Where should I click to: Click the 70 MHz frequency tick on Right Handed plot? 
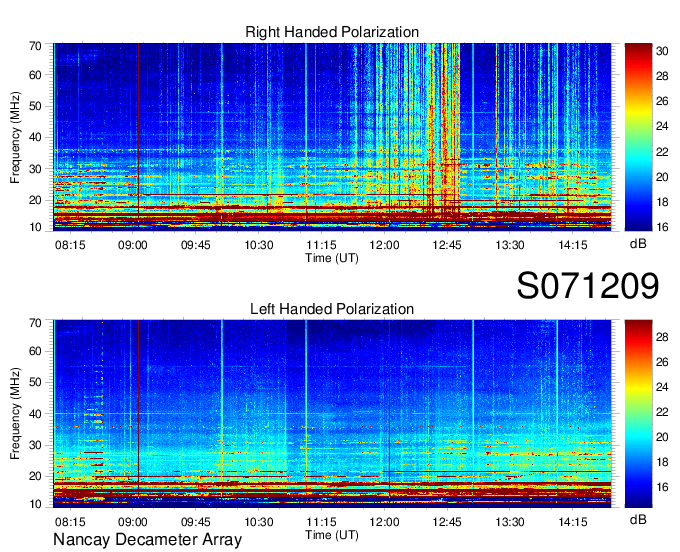pos(35,46)
